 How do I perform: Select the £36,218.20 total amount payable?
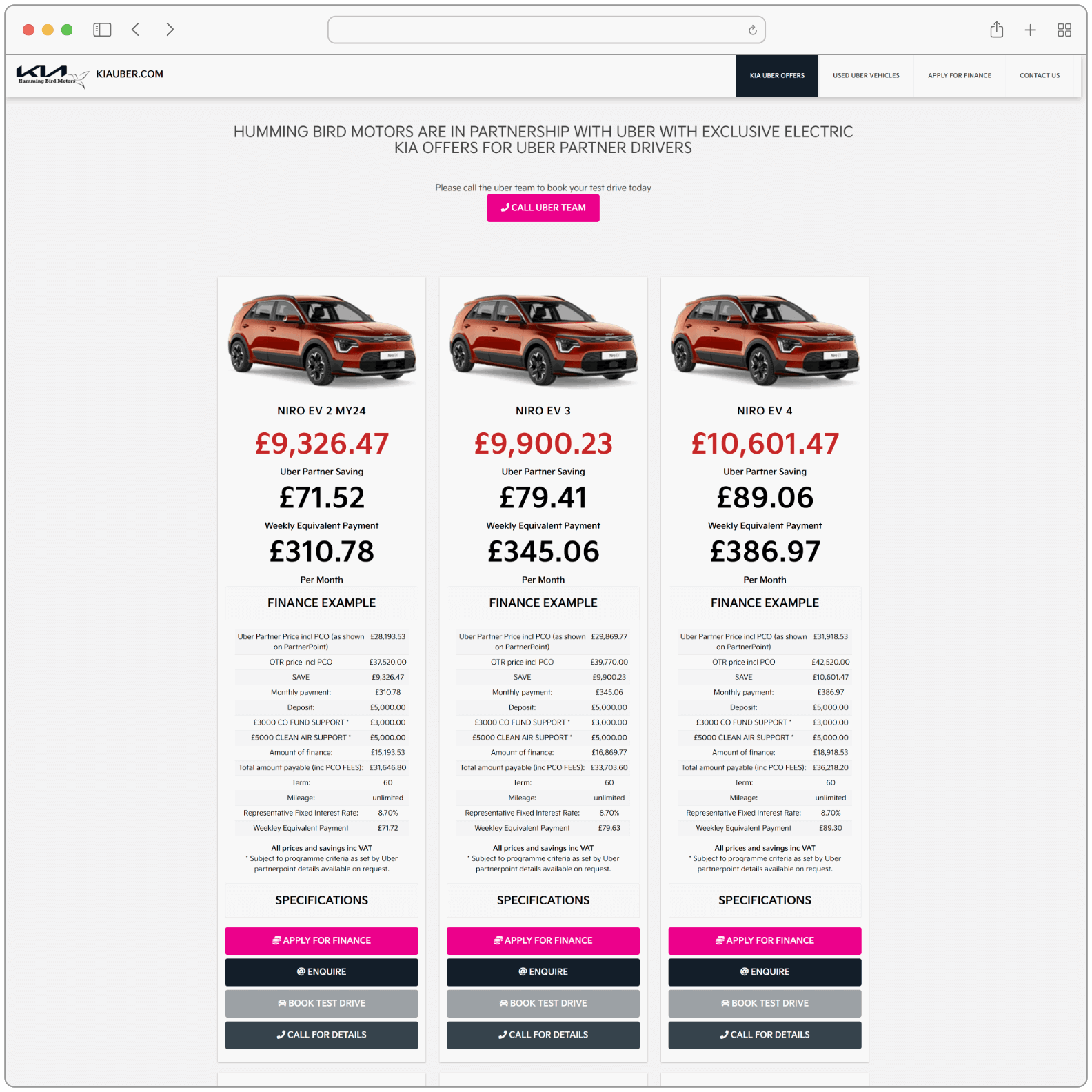[x=831, y=768]
